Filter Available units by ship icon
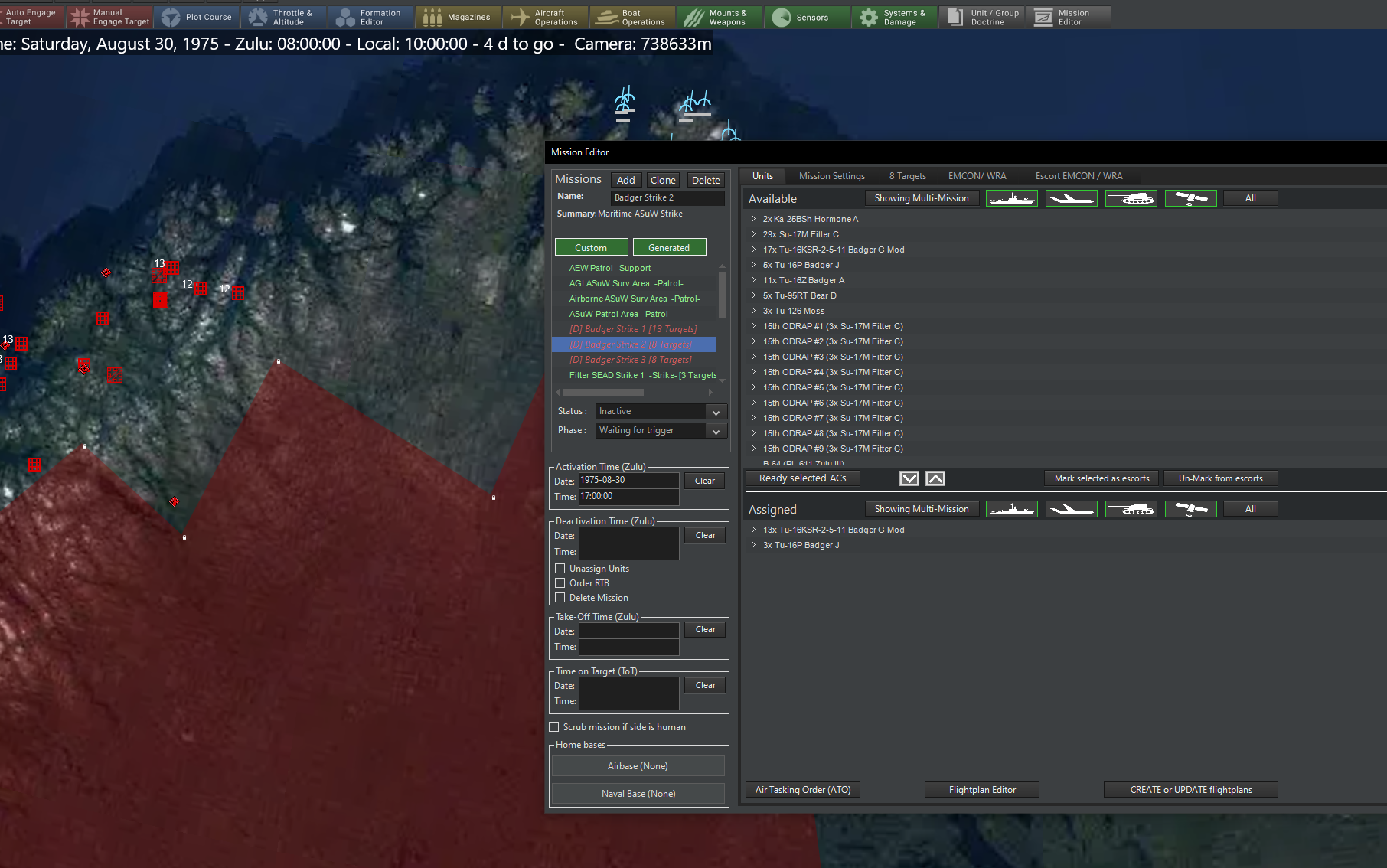This screenshot has height=868, width=1387. click(x=1011, y=198)
